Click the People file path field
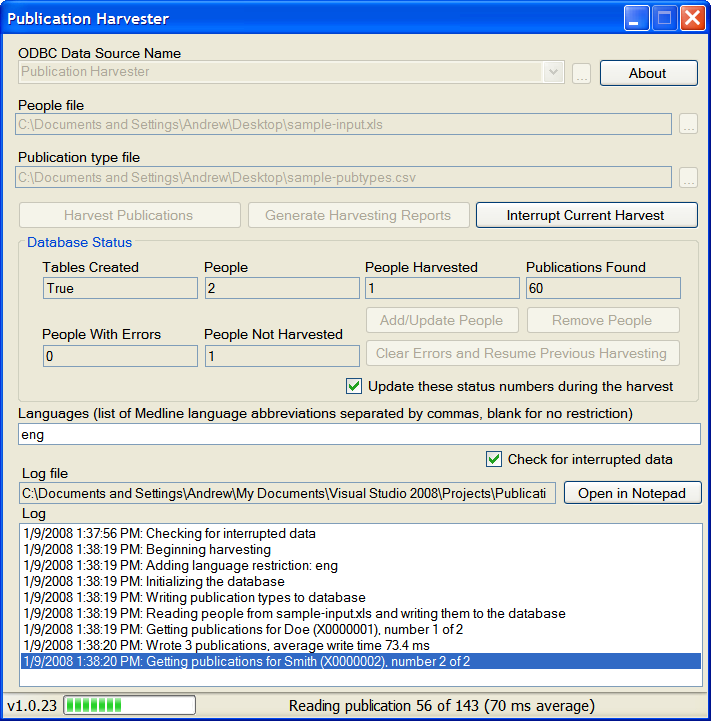Image resolution: width=711 pixels, height=721 pixels. pyautogui.click(x=343, y=125)
